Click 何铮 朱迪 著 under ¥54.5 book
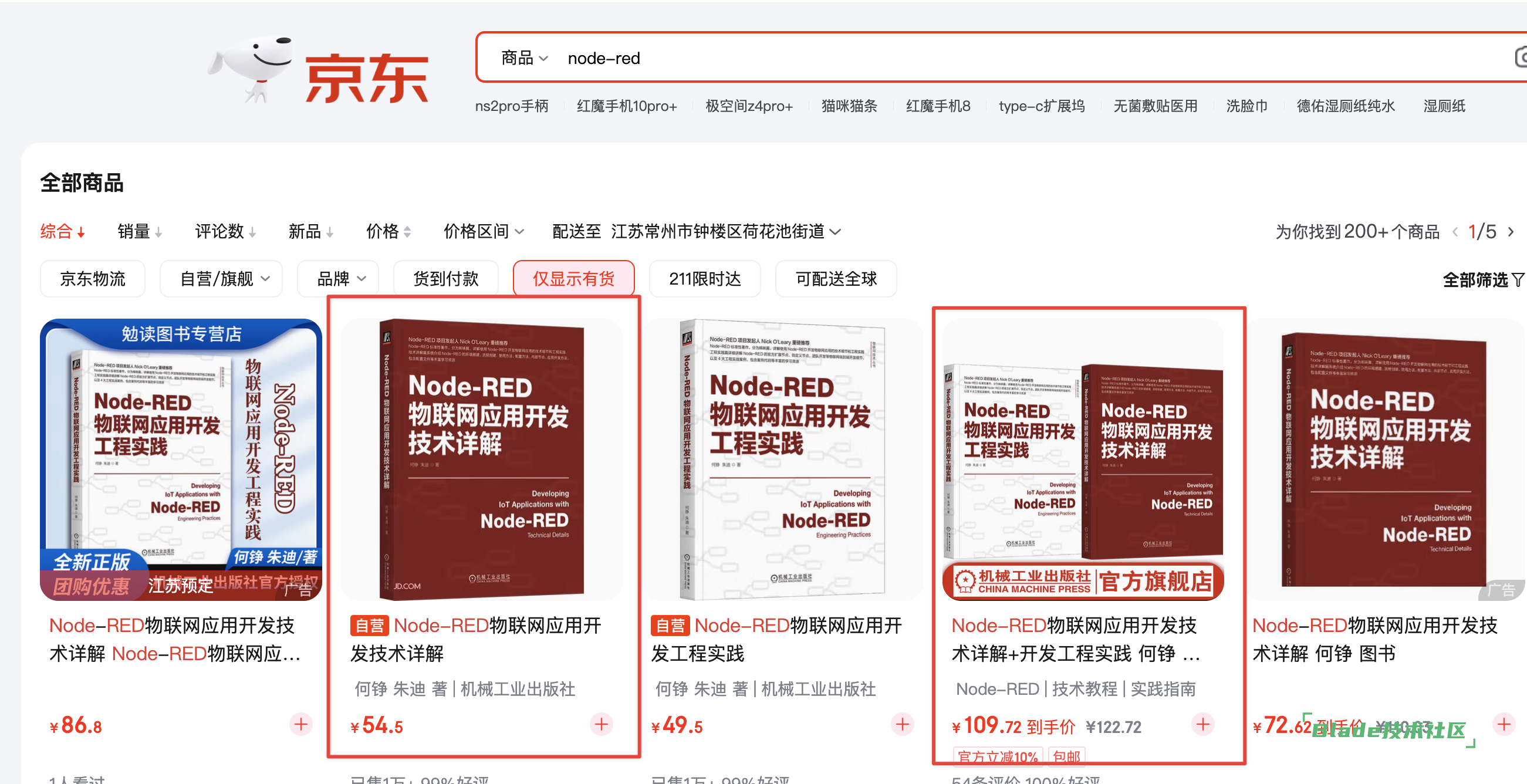This screenshot has width=1527, height=784. [401, 689]
